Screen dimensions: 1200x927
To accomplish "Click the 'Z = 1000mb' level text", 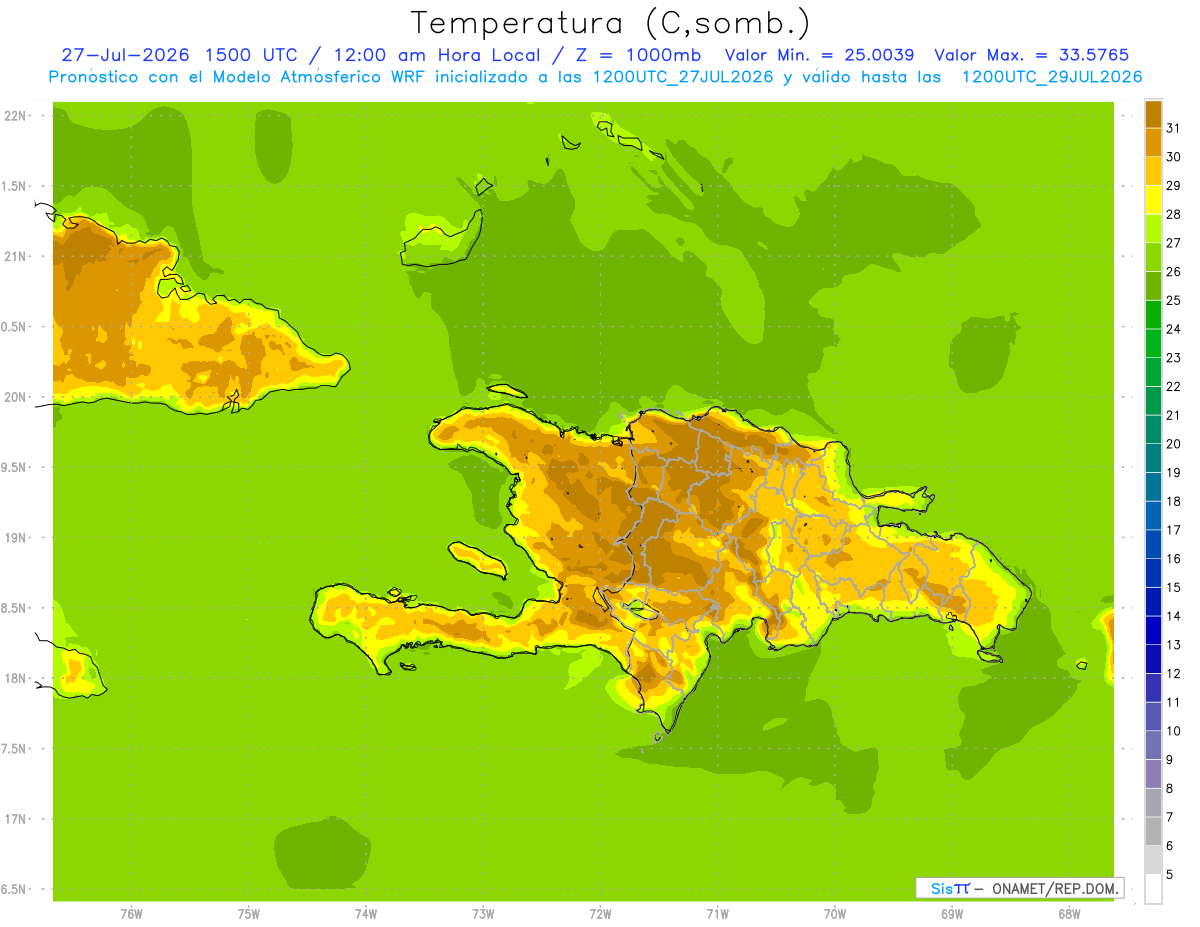I will 638,55.
